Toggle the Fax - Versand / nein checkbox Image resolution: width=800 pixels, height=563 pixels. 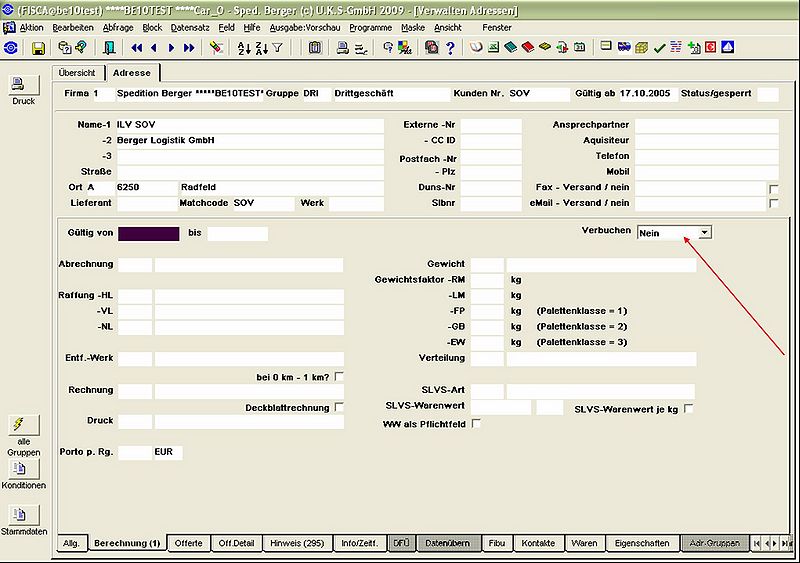(773, 189)
